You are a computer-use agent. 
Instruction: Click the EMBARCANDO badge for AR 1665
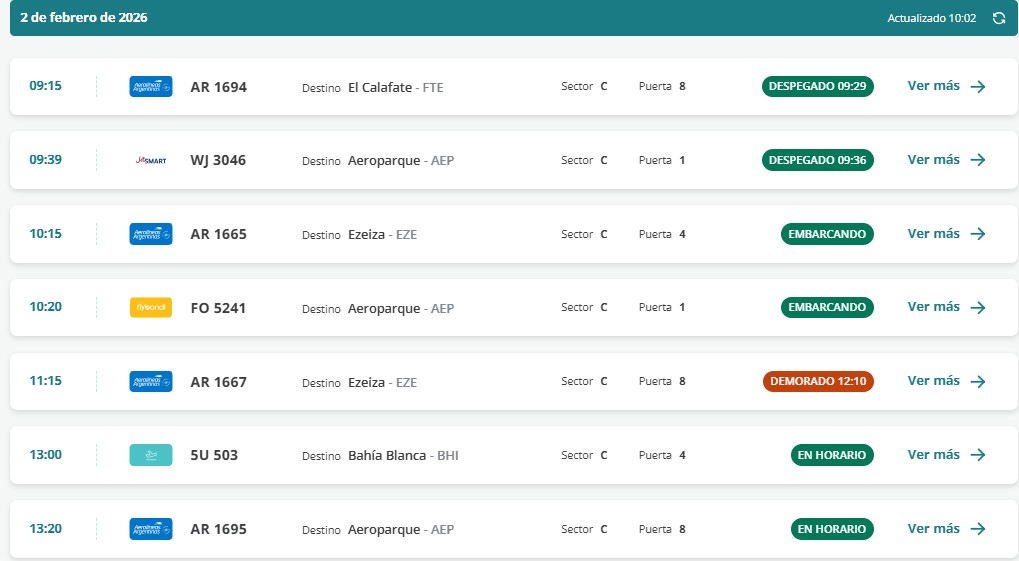pyautogui.click(x=827, y=234)
